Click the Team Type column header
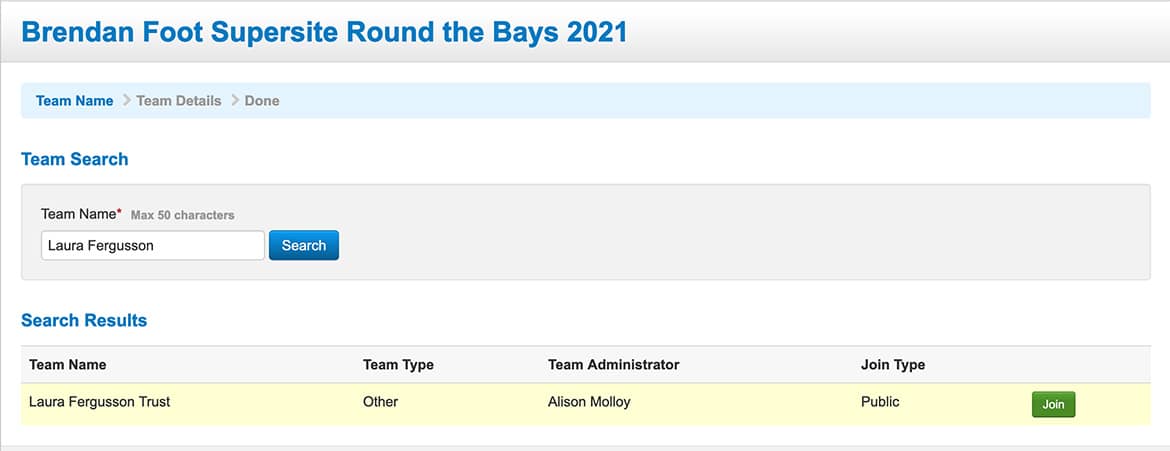This screenshot has width=1170, height=451. 398,365
